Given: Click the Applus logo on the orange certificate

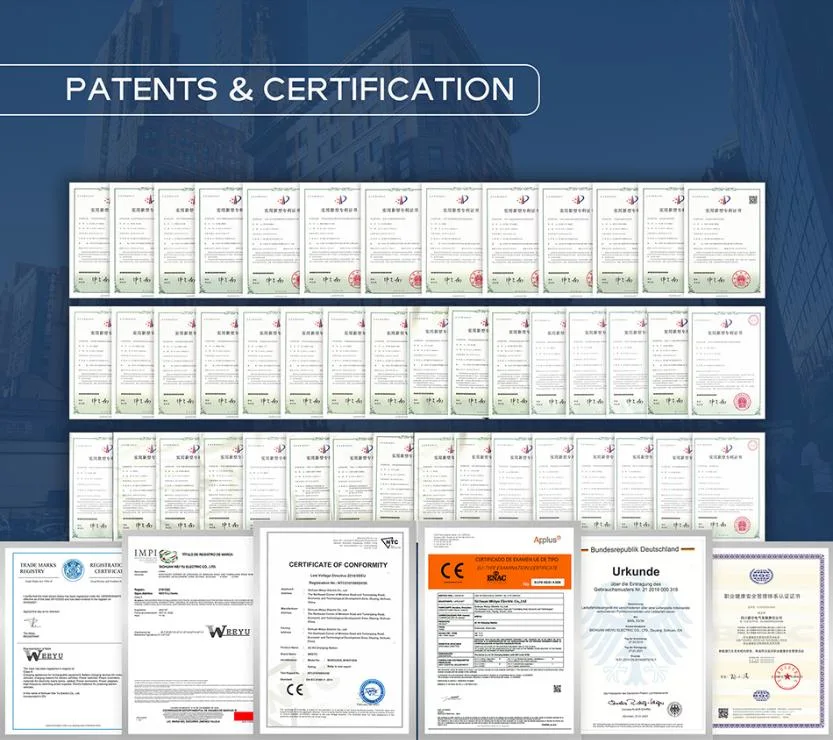Looking at the screenshot, I should pos(547,540).
